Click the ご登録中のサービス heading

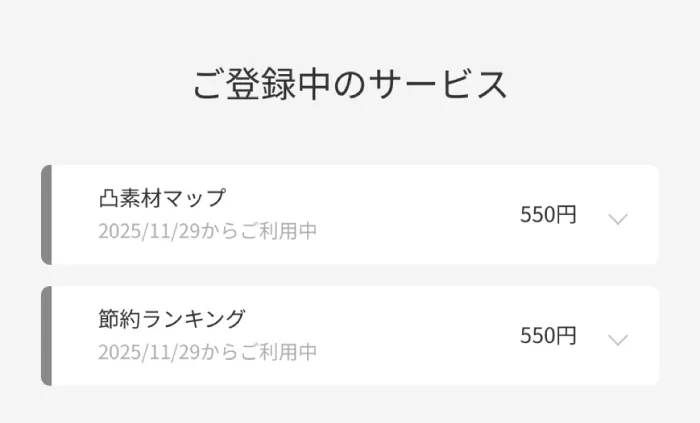coord(350,85)
